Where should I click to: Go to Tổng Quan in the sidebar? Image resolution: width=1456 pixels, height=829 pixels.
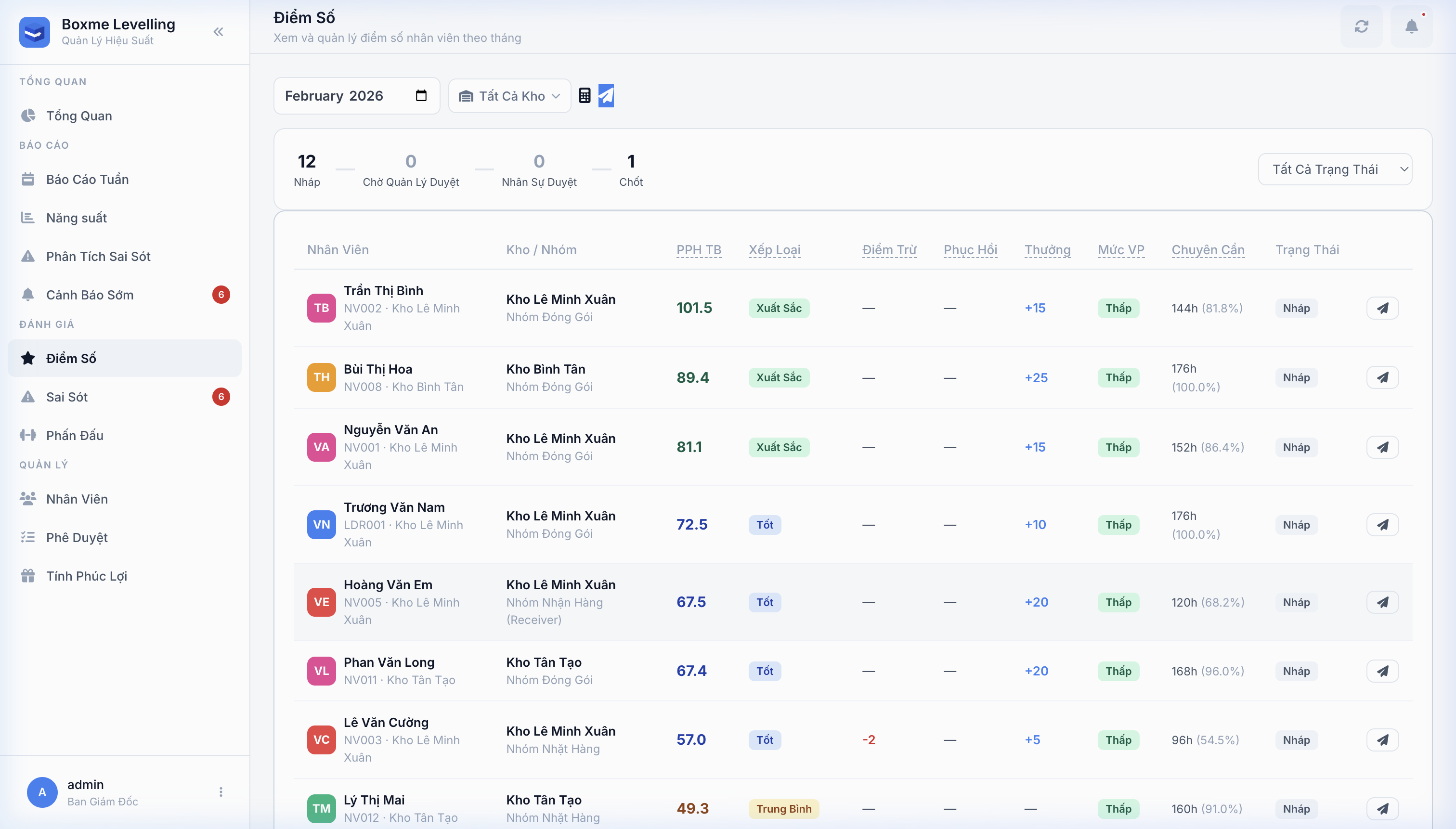click(79, 116)
